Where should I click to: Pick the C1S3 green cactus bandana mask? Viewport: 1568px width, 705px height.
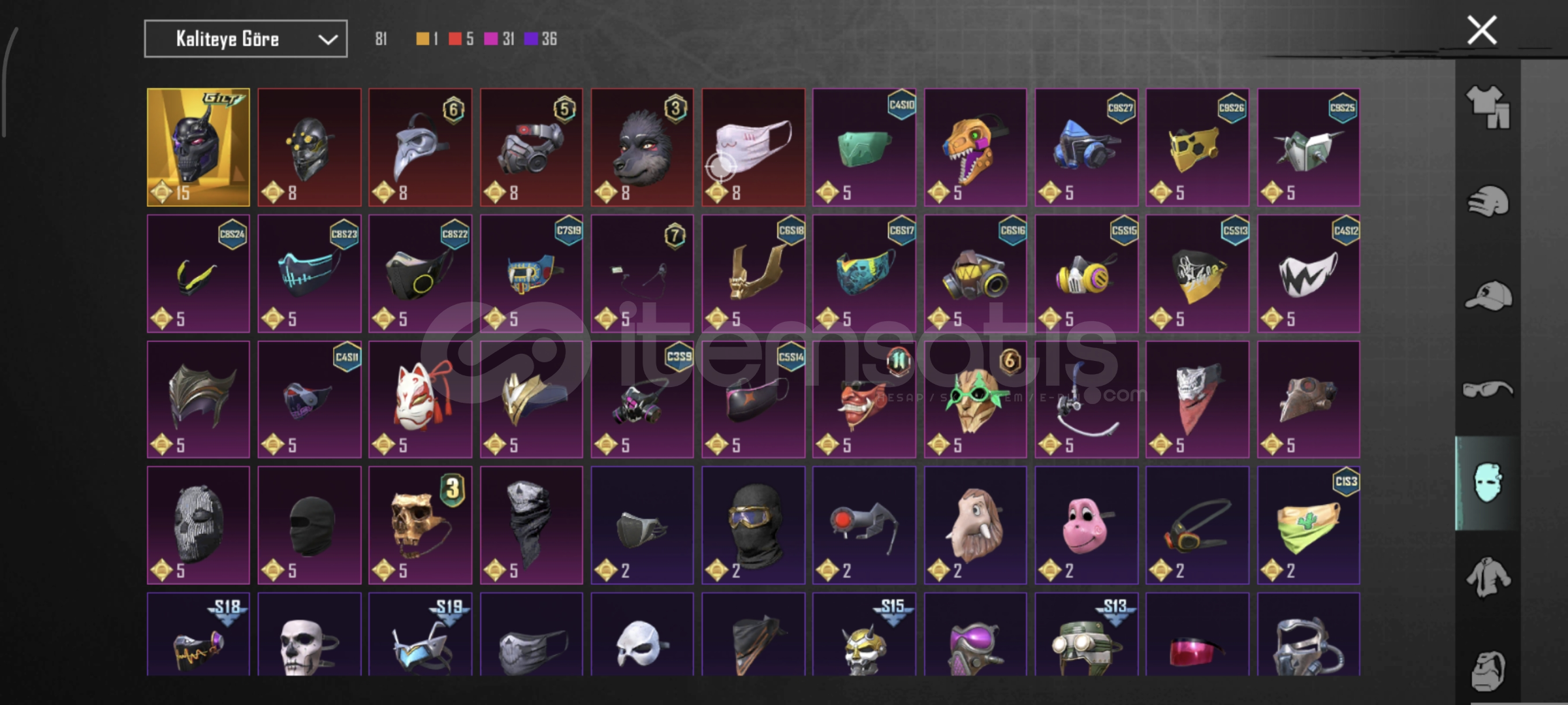tap(1308, 525)
